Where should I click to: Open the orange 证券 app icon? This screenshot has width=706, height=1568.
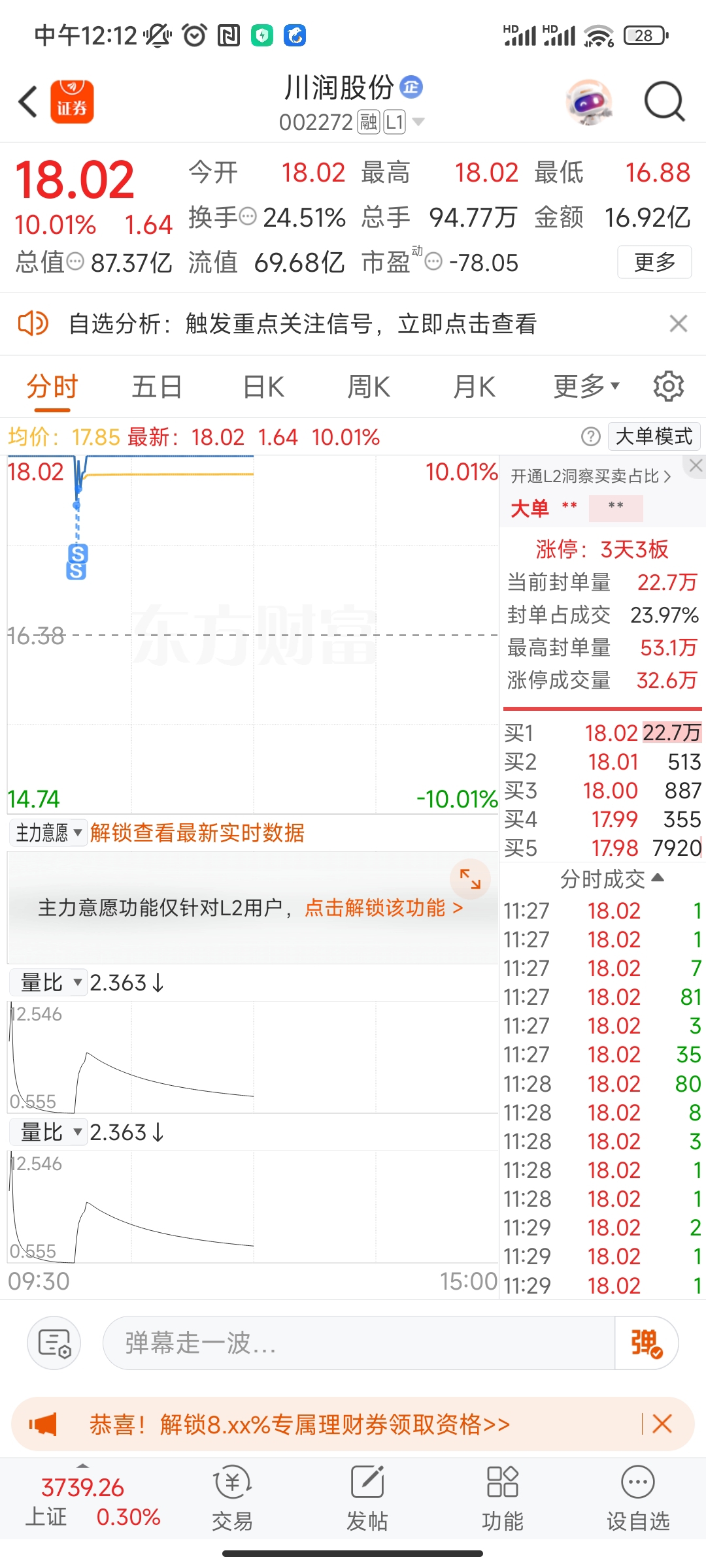pyautogui.click(x=72, y=102)
